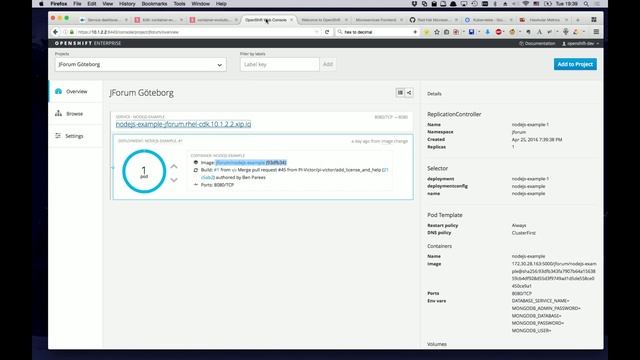Screen dimensions: 640x360
Task: Click the search magnifier icon in search box
Action: 340,32
